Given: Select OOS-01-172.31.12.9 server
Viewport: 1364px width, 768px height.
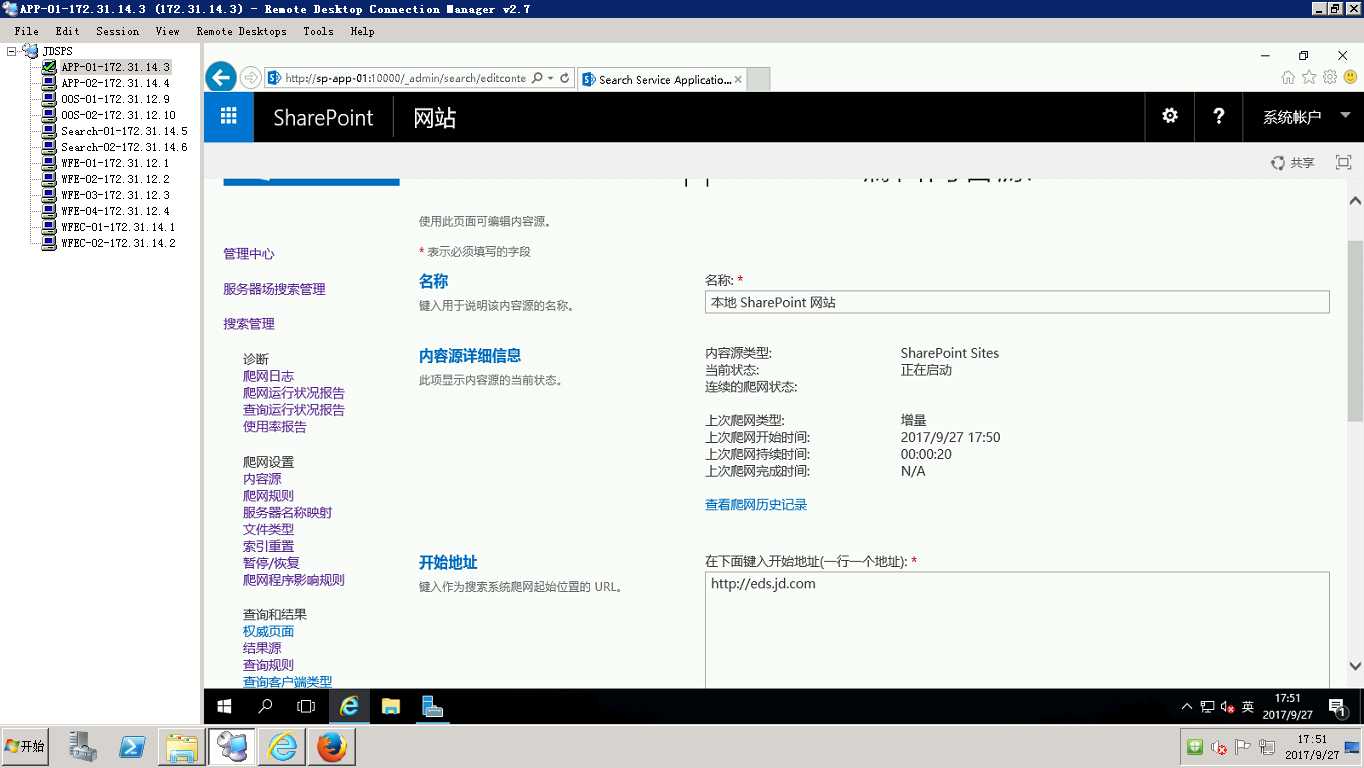Looking at the screenshot, I should (x=115, y=99).
